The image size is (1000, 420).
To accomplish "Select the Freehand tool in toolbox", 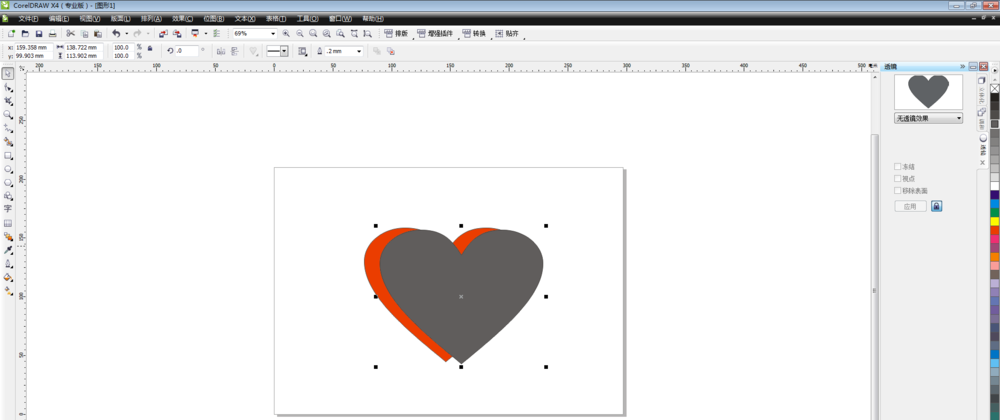I will (x=8, y=128).
